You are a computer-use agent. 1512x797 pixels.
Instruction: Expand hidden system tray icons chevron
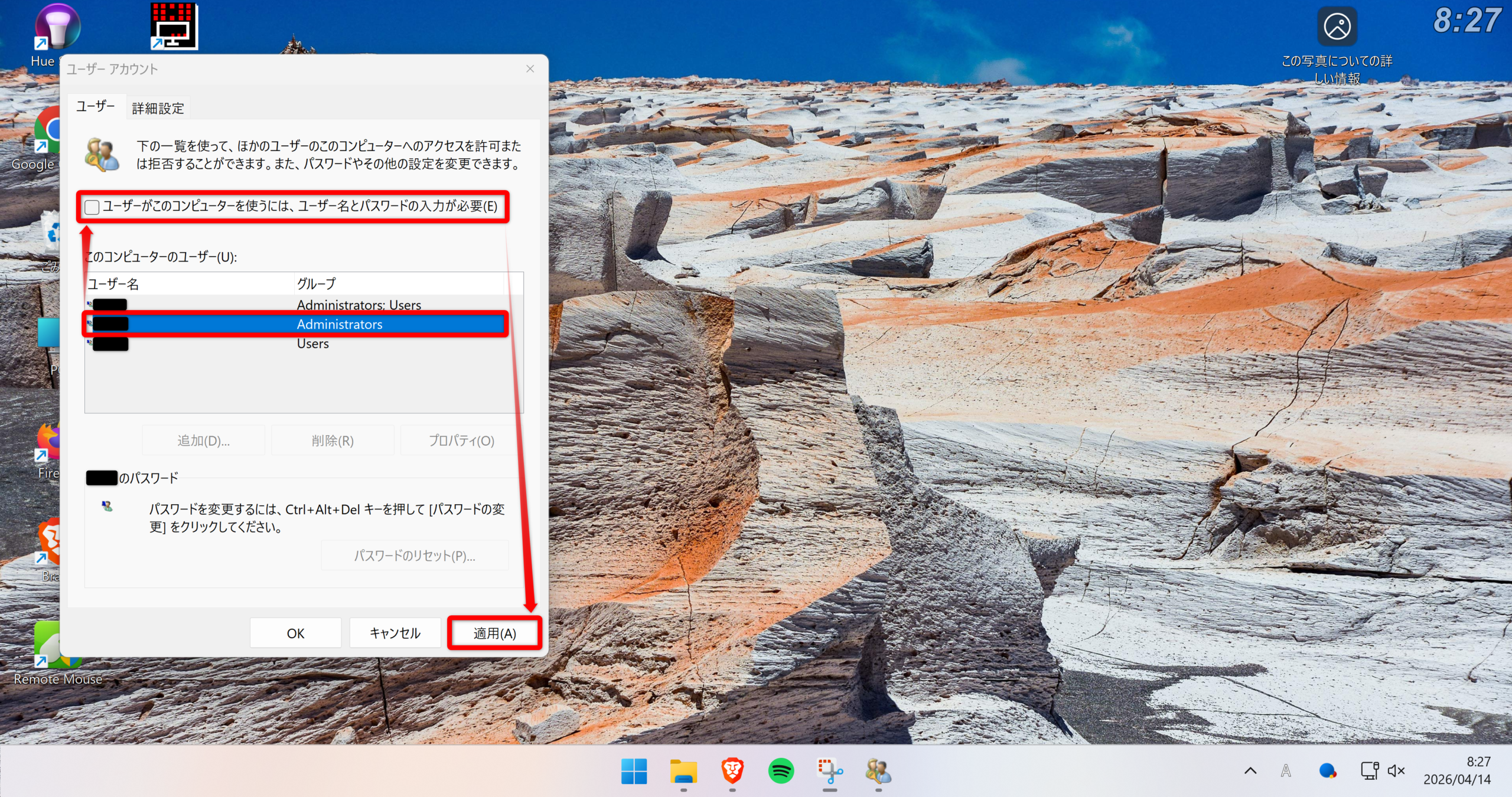[1250, 770]
